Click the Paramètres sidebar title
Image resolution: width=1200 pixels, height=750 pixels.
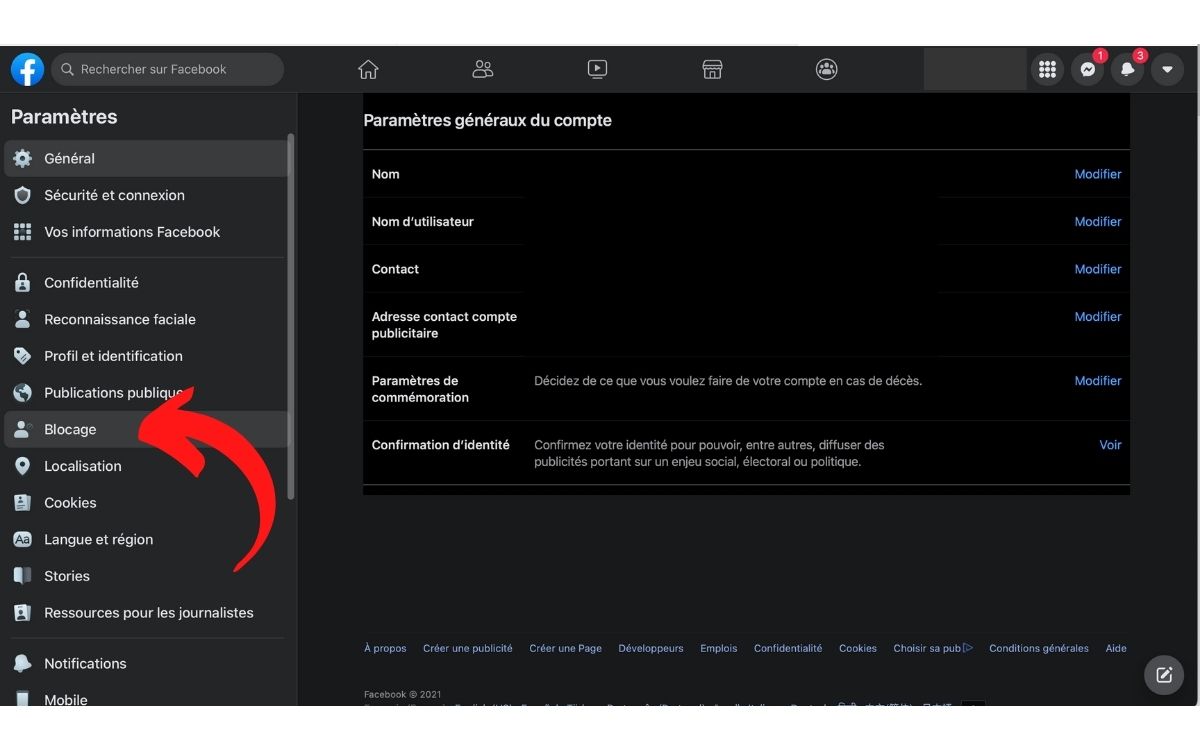[x=64, y=117]
